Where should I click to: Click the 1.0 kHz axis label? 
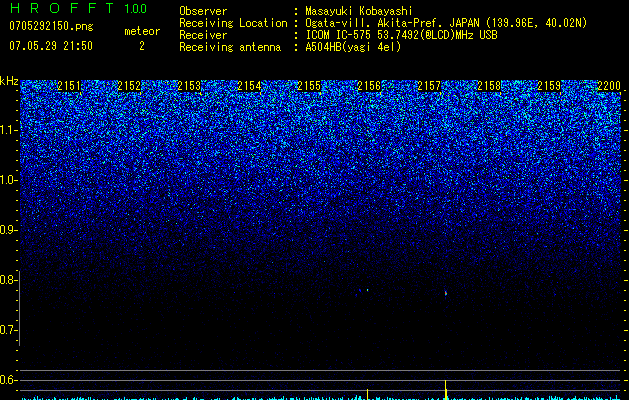pos(9,180)
